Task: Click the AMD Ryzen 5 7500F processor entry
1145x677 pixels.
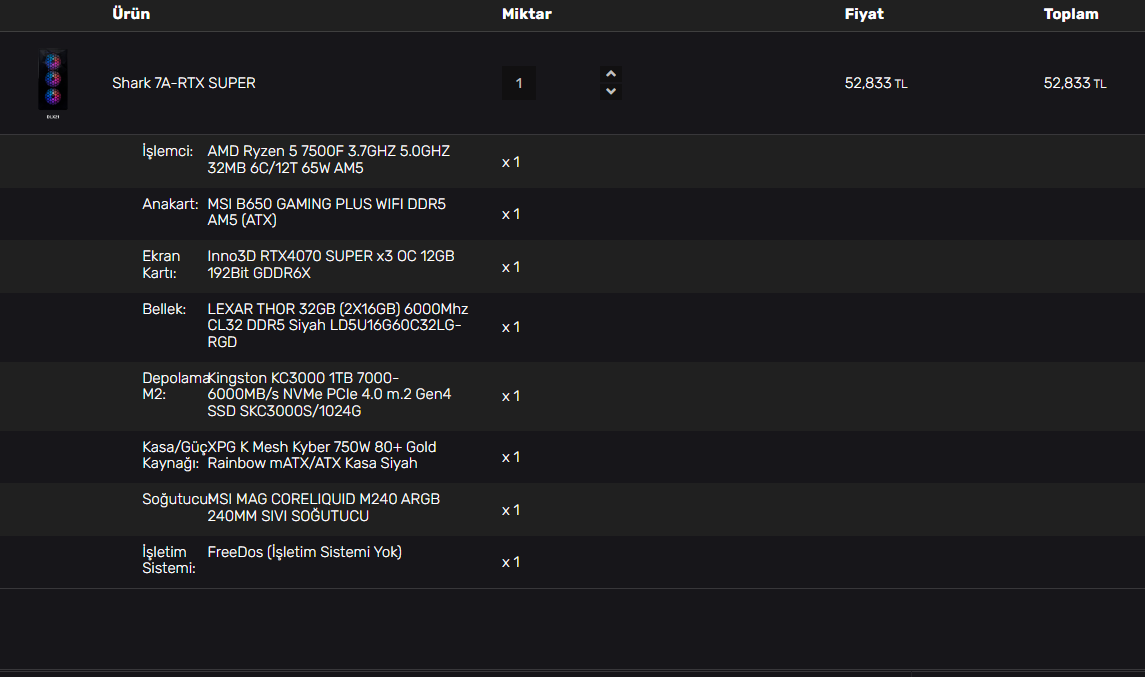Action: pos(328,160)
